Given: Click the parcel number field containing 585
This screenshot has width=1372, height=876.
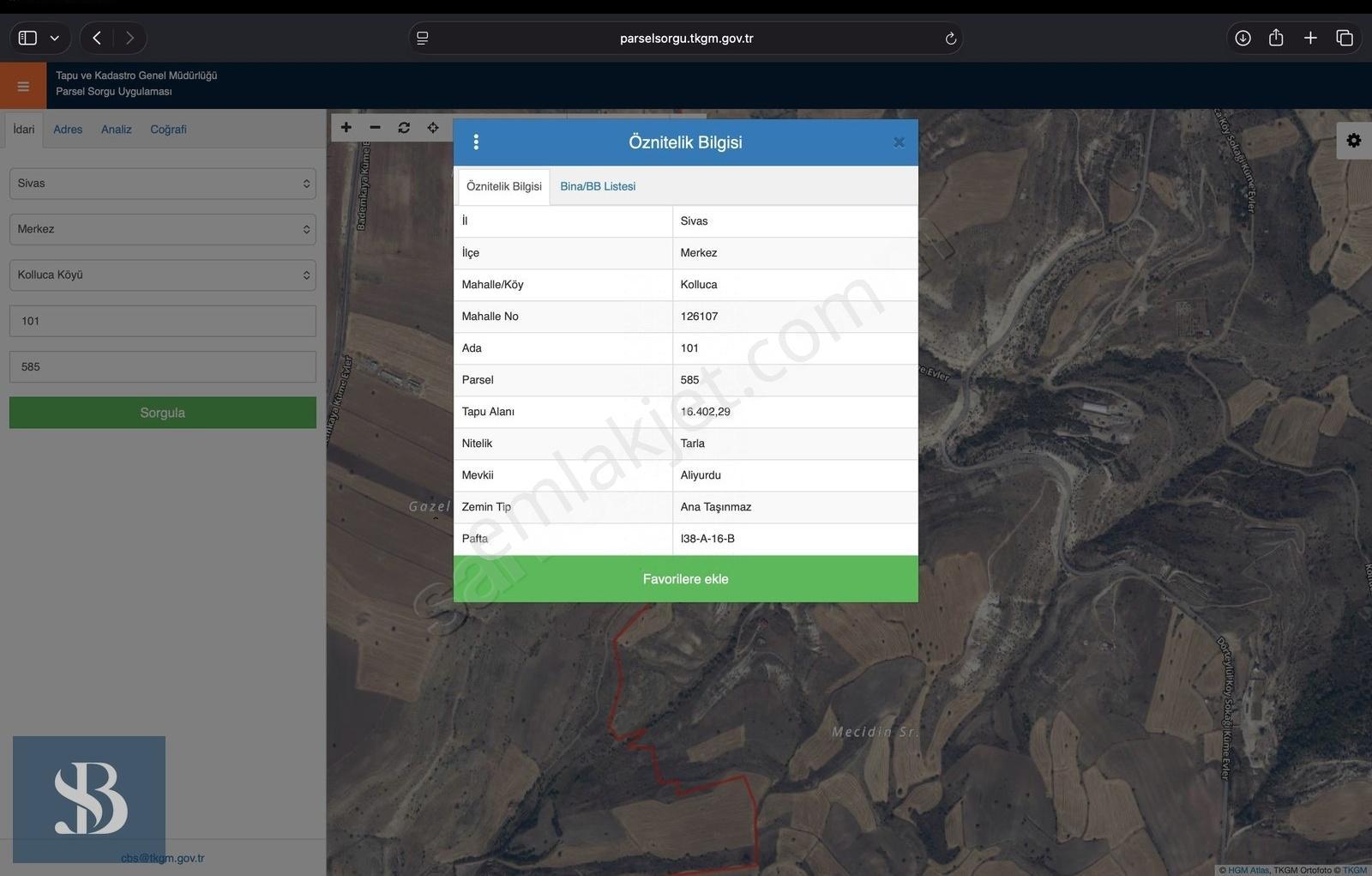Looking at the screenshot, I should 163,367.
